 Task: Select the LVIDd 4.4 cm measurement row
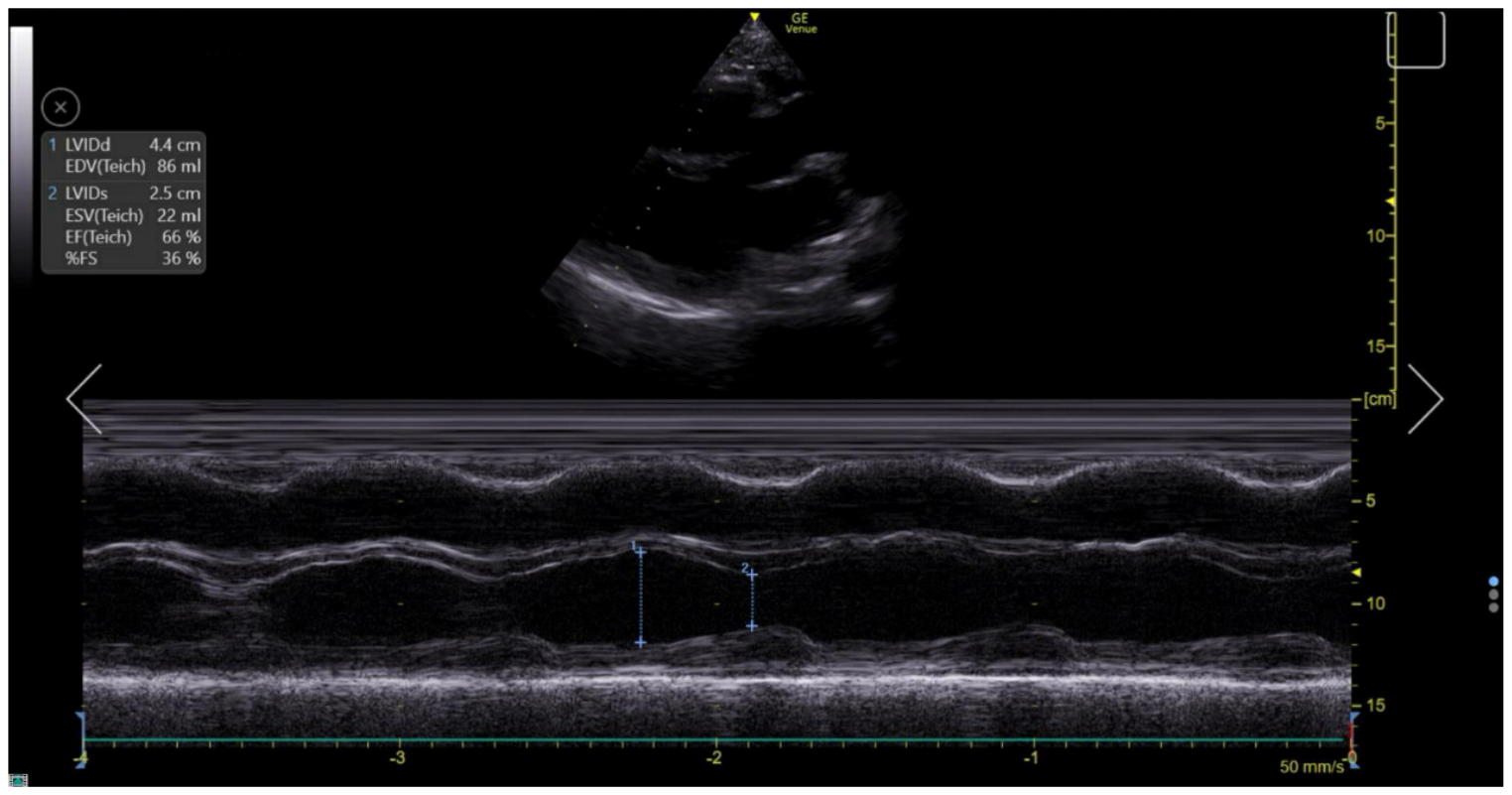coord(124,145)
